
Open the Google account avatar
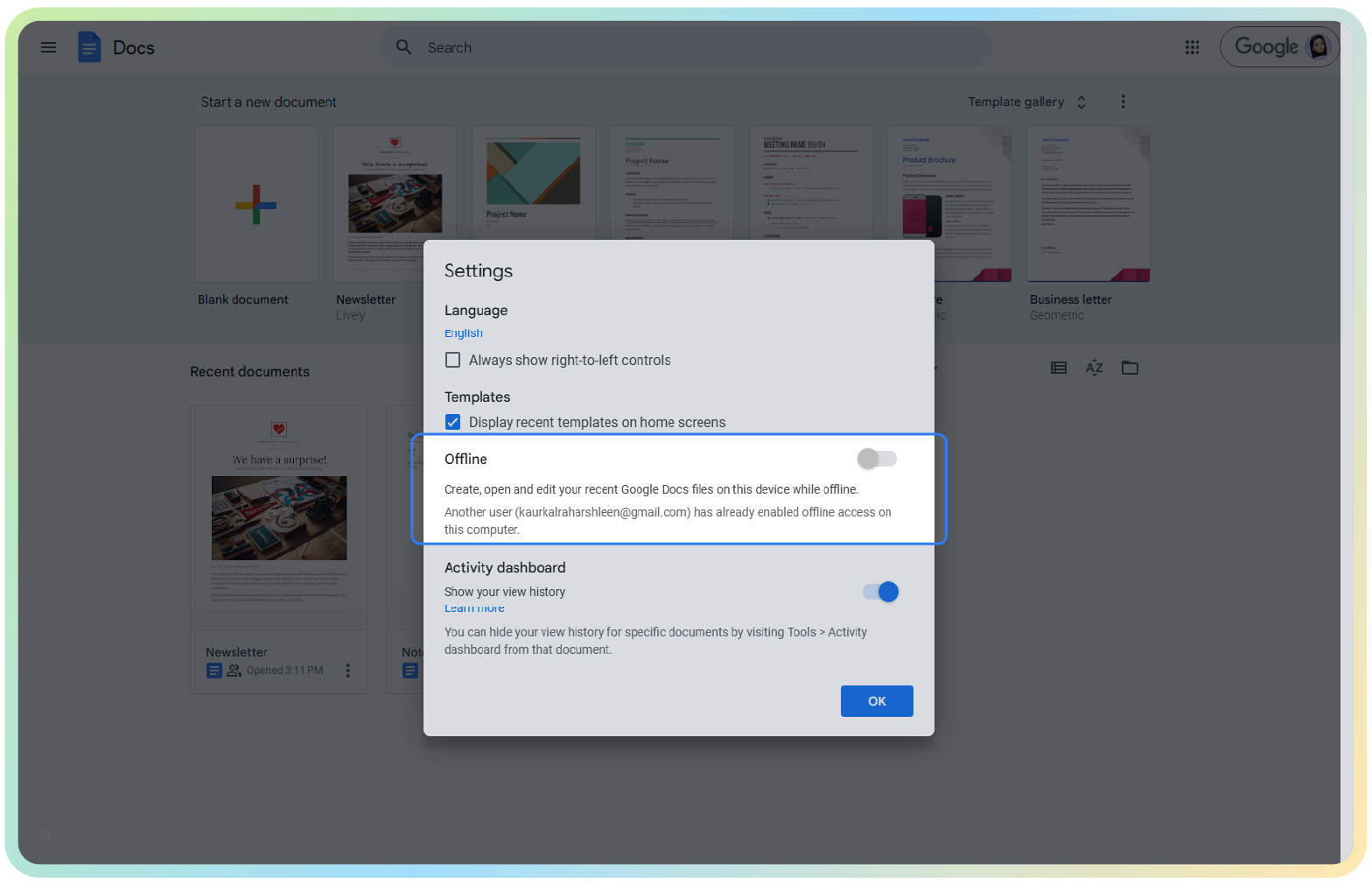pyautogui.click(x=1318, y=46)
